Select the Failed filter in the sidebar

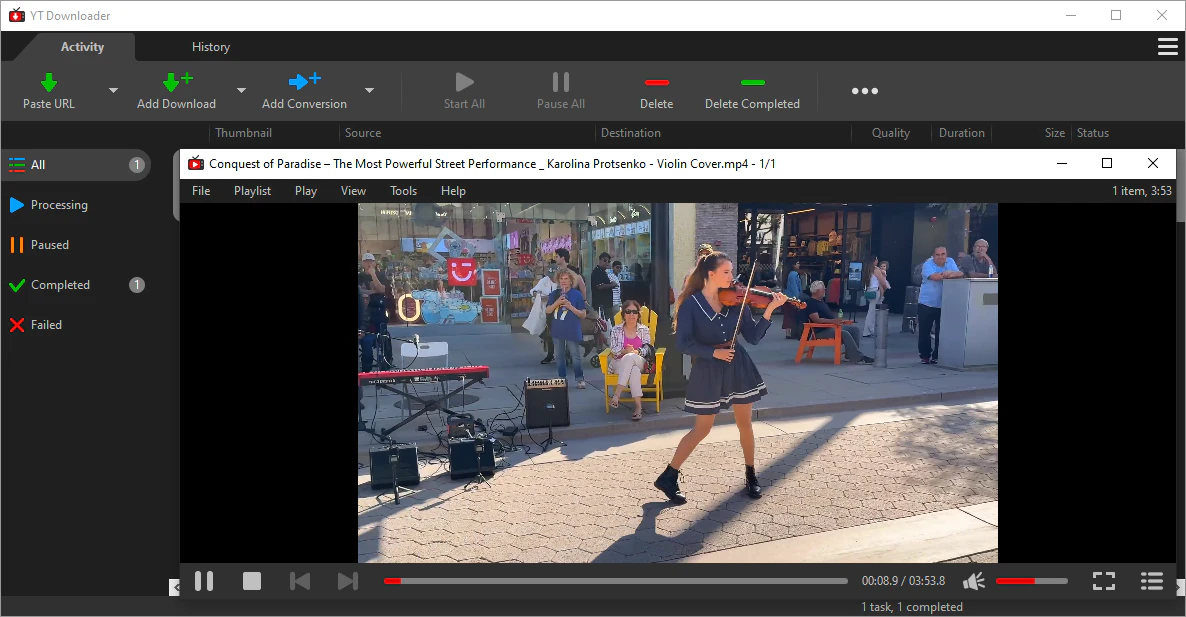pos(46,324)
